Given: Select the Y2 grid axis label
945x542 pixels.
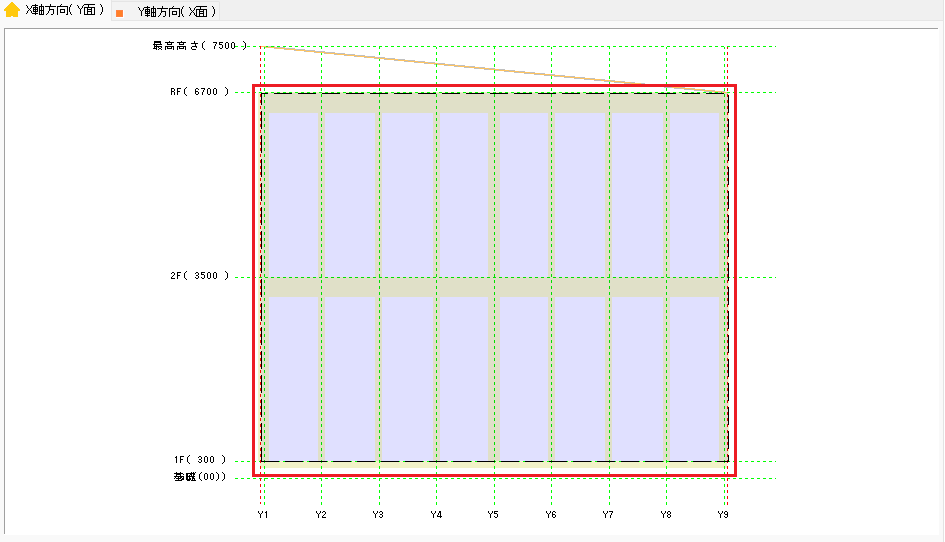Looking at the screenshot, I should (x=321, y=514).
